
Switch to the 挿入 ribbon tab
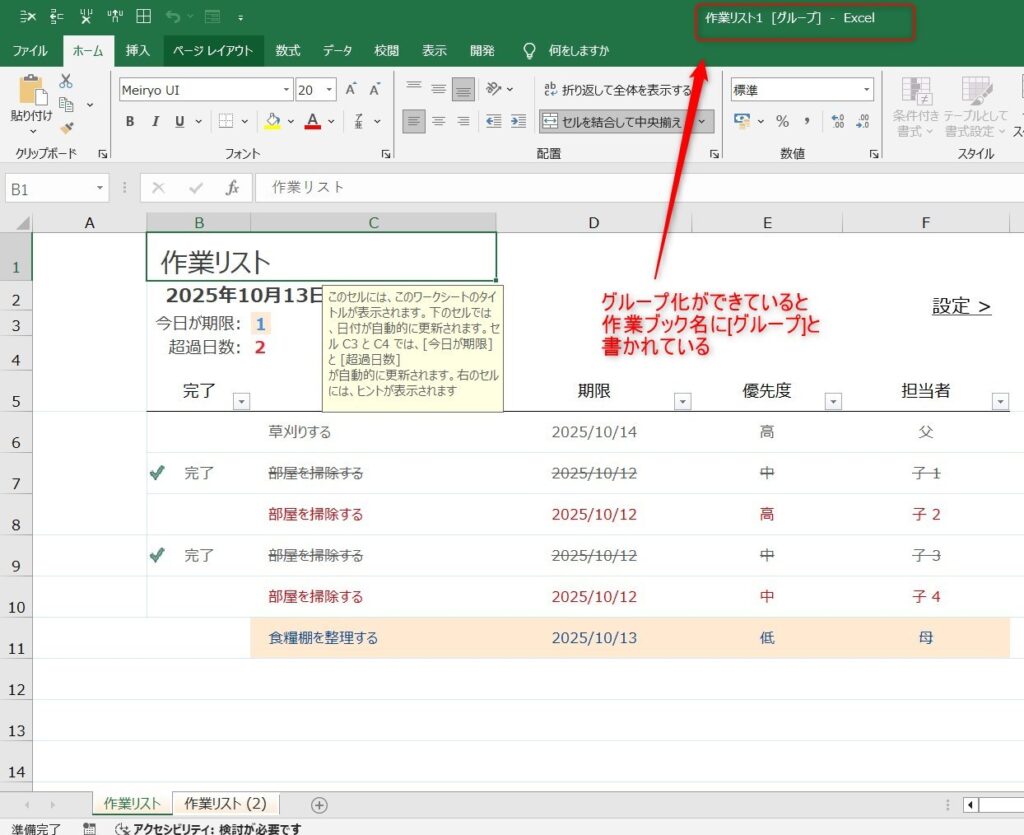(x=138, y=50)
